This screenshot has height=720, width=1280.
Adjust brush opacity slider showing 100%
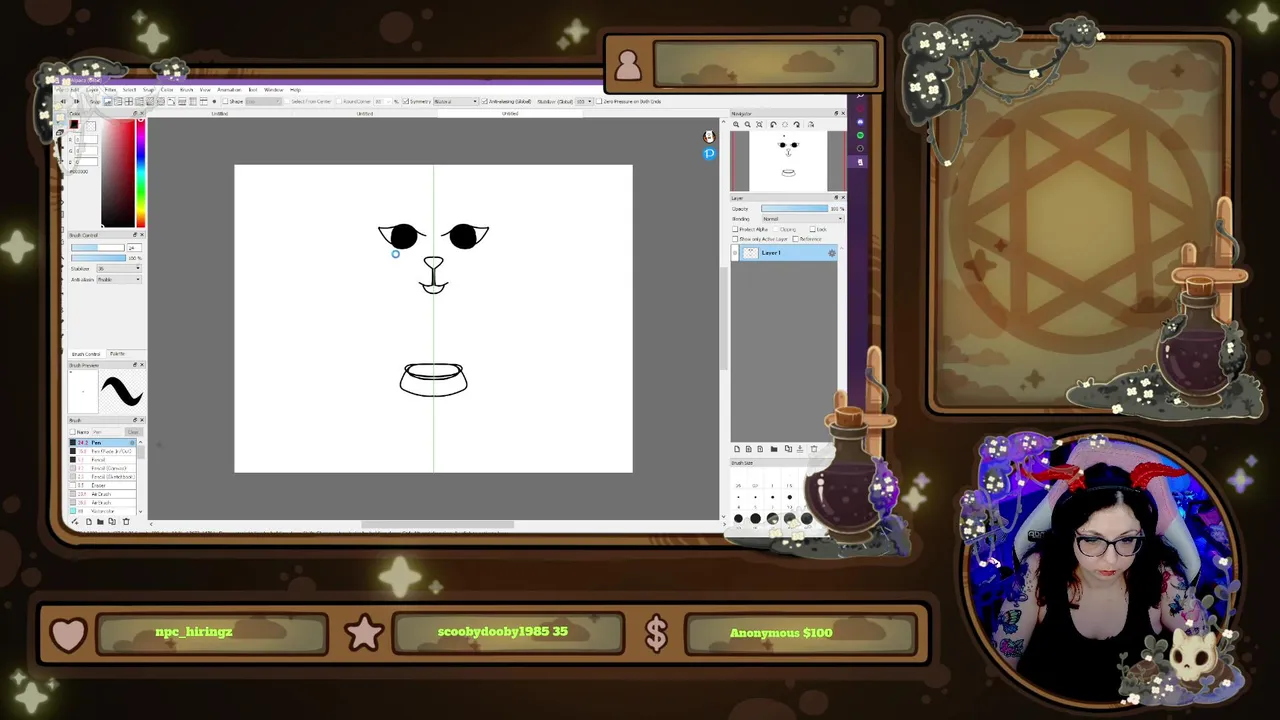pos(98,258)
